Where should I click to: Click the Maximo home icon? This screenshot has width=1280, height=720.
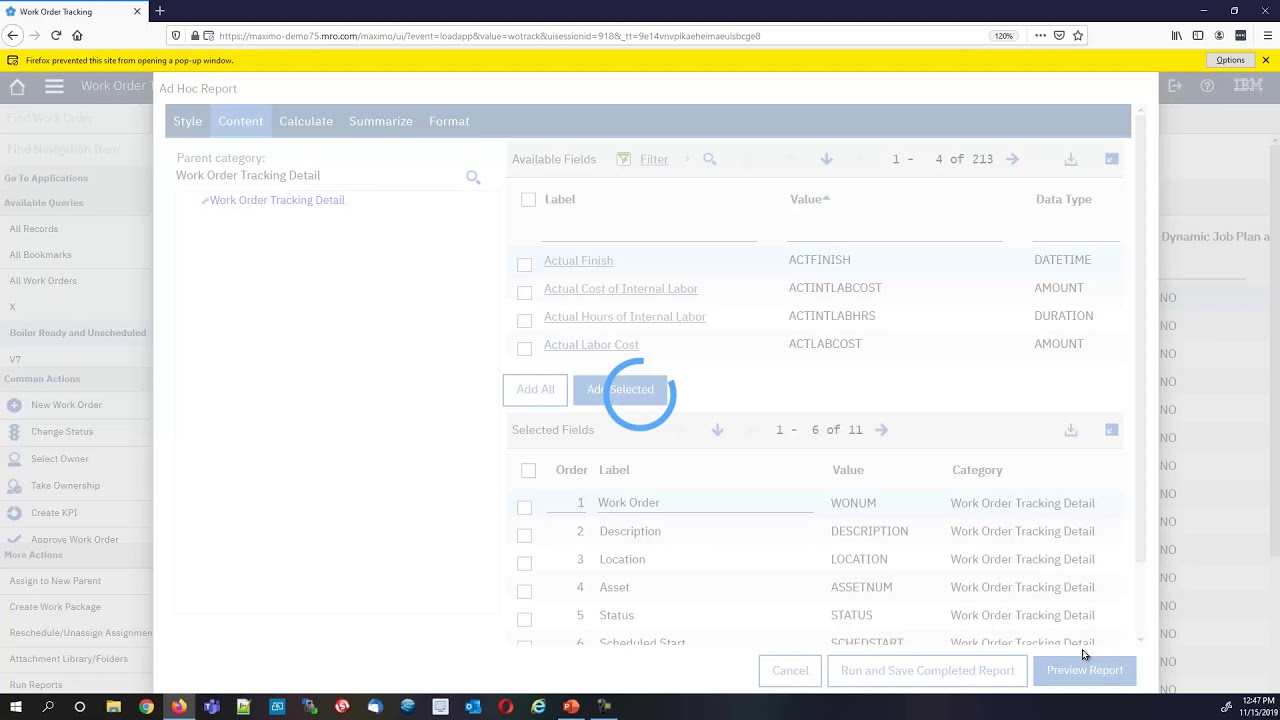17,87
